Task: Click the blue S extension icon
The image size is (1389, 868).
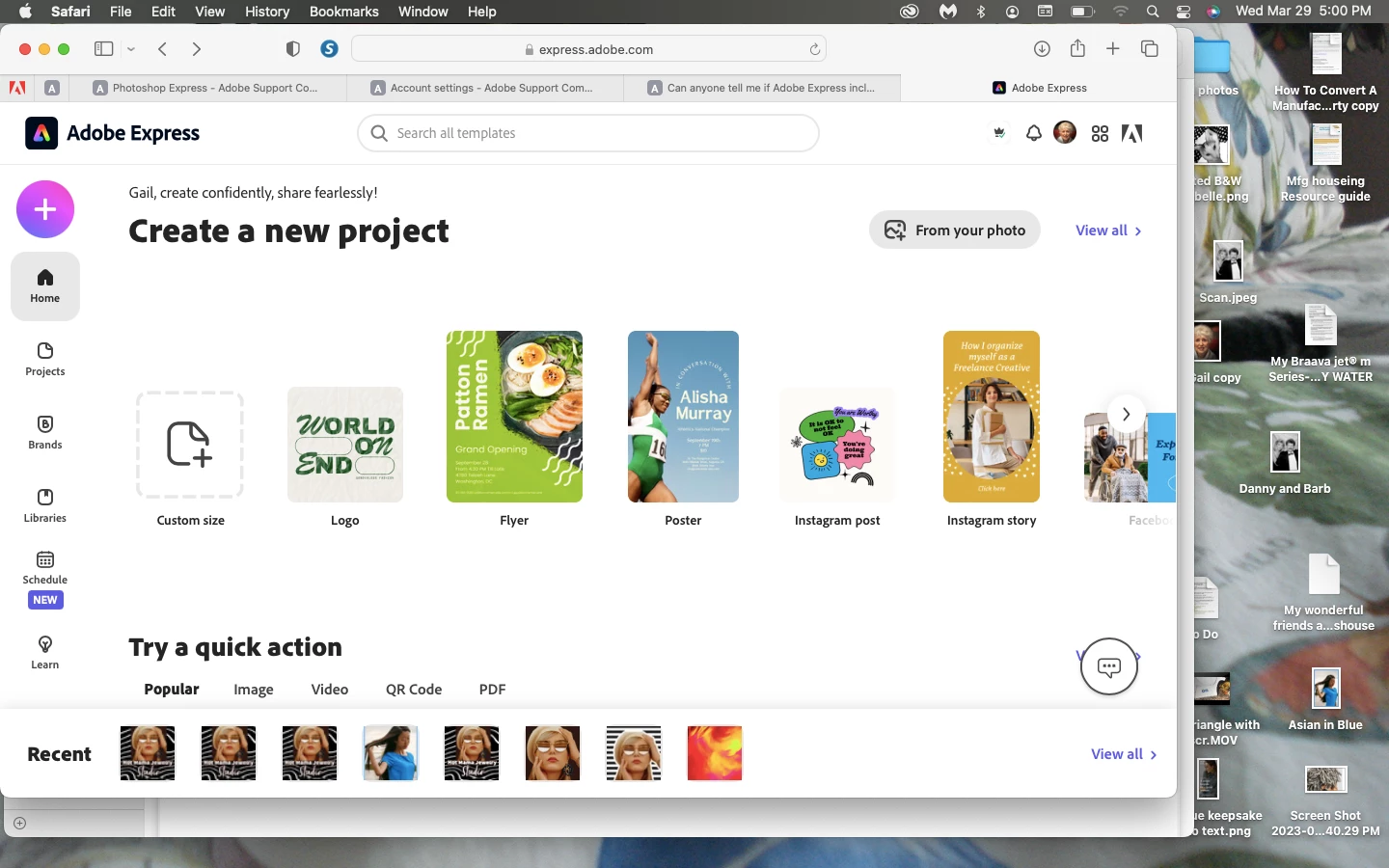Action: tap(329, 49)
